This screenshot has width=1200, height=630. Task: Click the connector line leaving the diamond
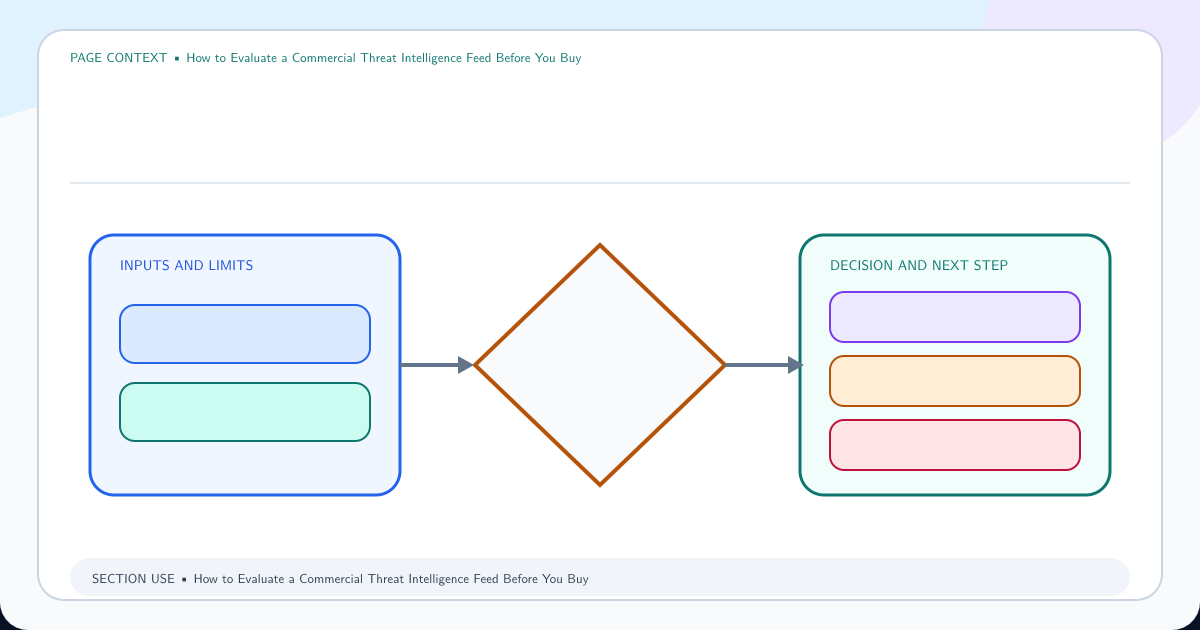coord(757,365)
